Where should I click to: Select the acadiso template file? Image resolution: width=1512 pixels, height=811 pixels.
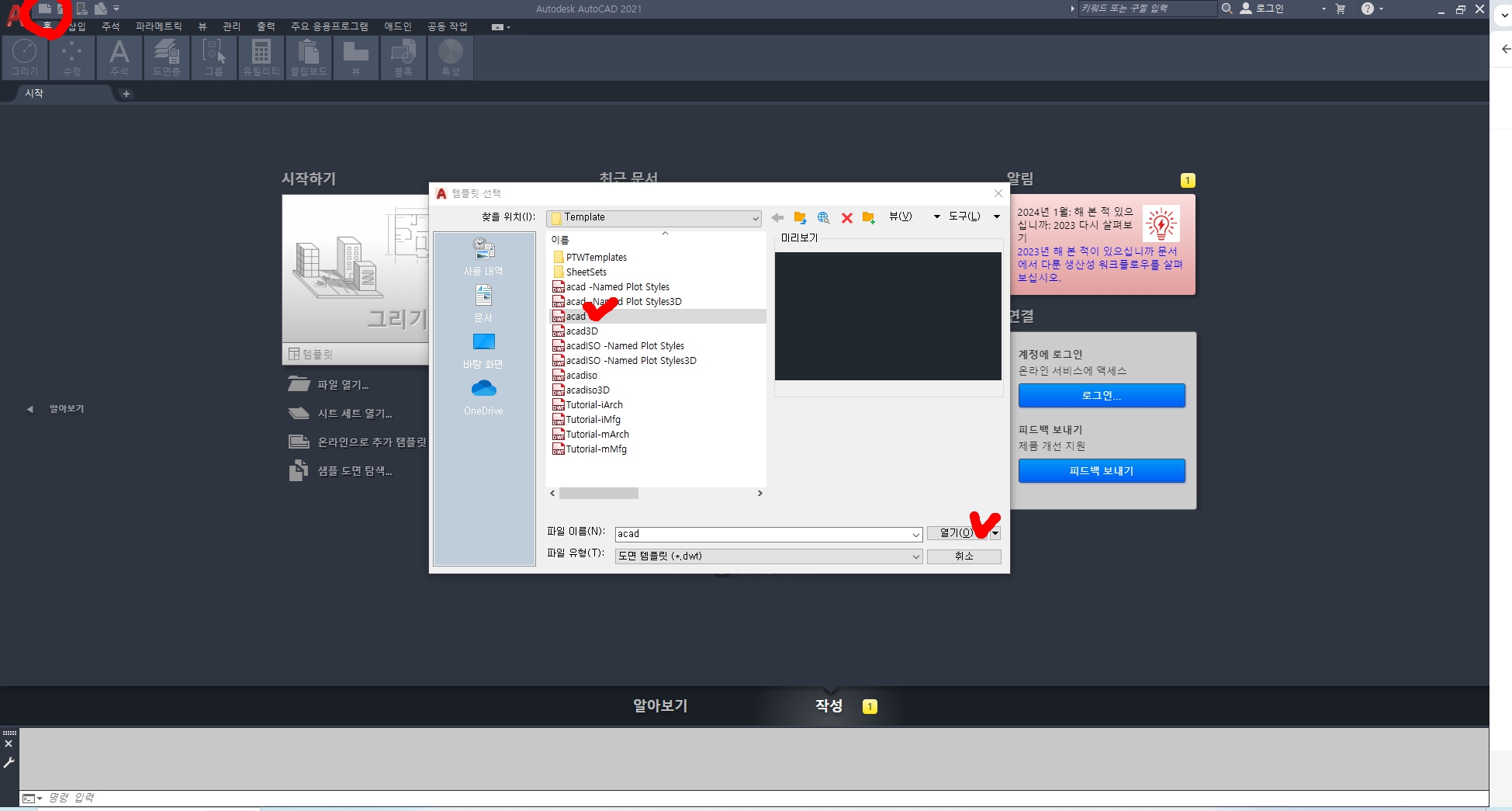click(575, 376)
